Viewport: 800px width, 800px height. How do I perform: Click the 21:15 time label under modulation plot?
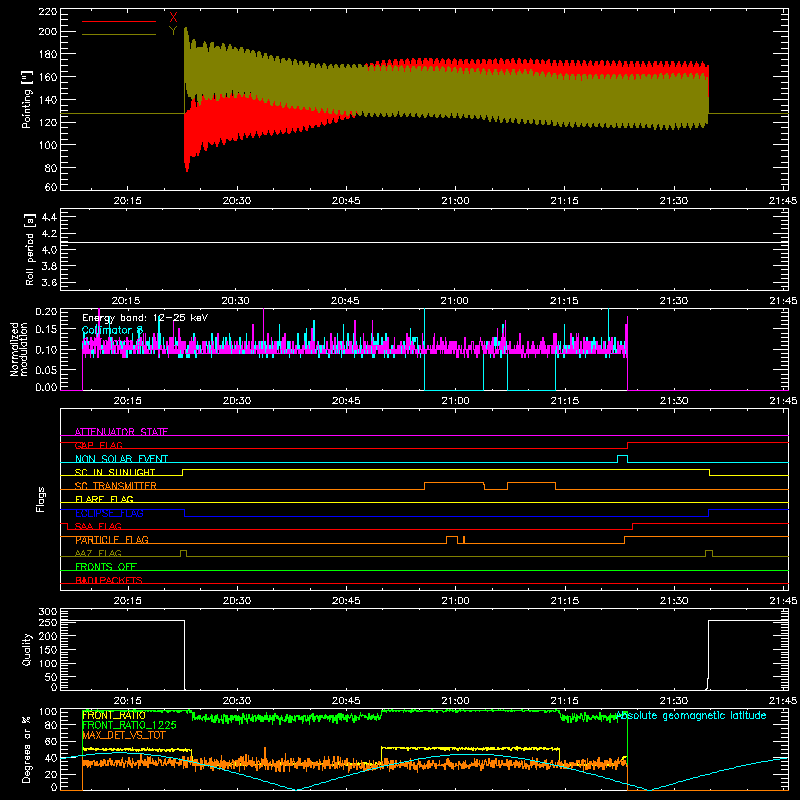565,401
